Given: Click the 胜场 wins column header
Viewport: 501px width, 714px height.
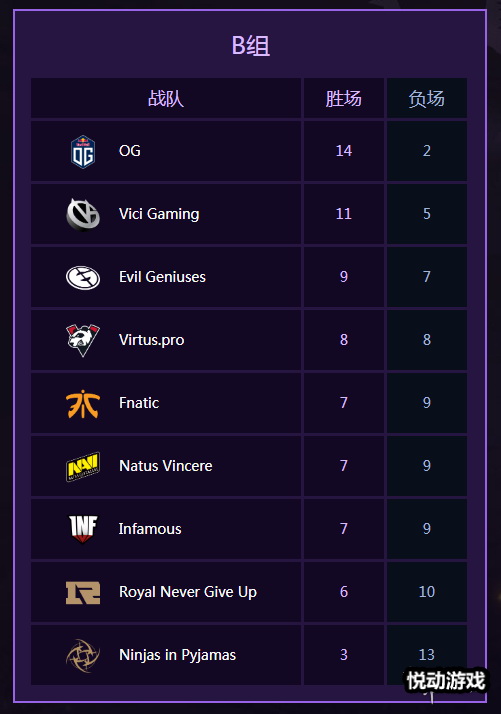Looking at the screenshot, I should (x=343, y=98).
